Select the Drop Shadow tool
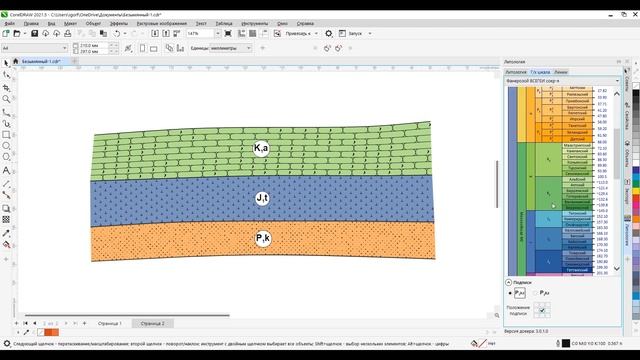This screenshot has width=640, height=360. 6,208
